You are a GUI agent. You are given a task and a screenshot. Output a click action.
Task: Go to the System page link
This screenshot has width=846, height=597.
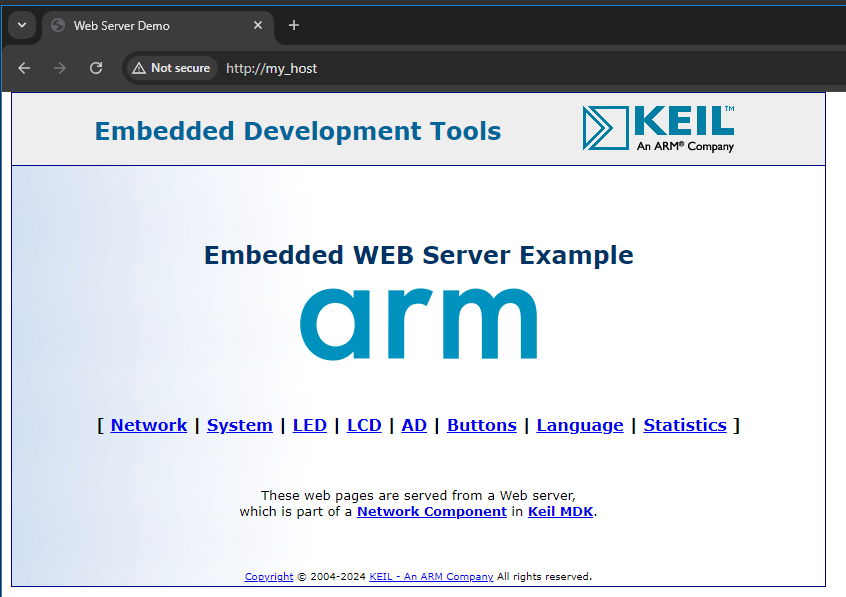click(240, 425)
